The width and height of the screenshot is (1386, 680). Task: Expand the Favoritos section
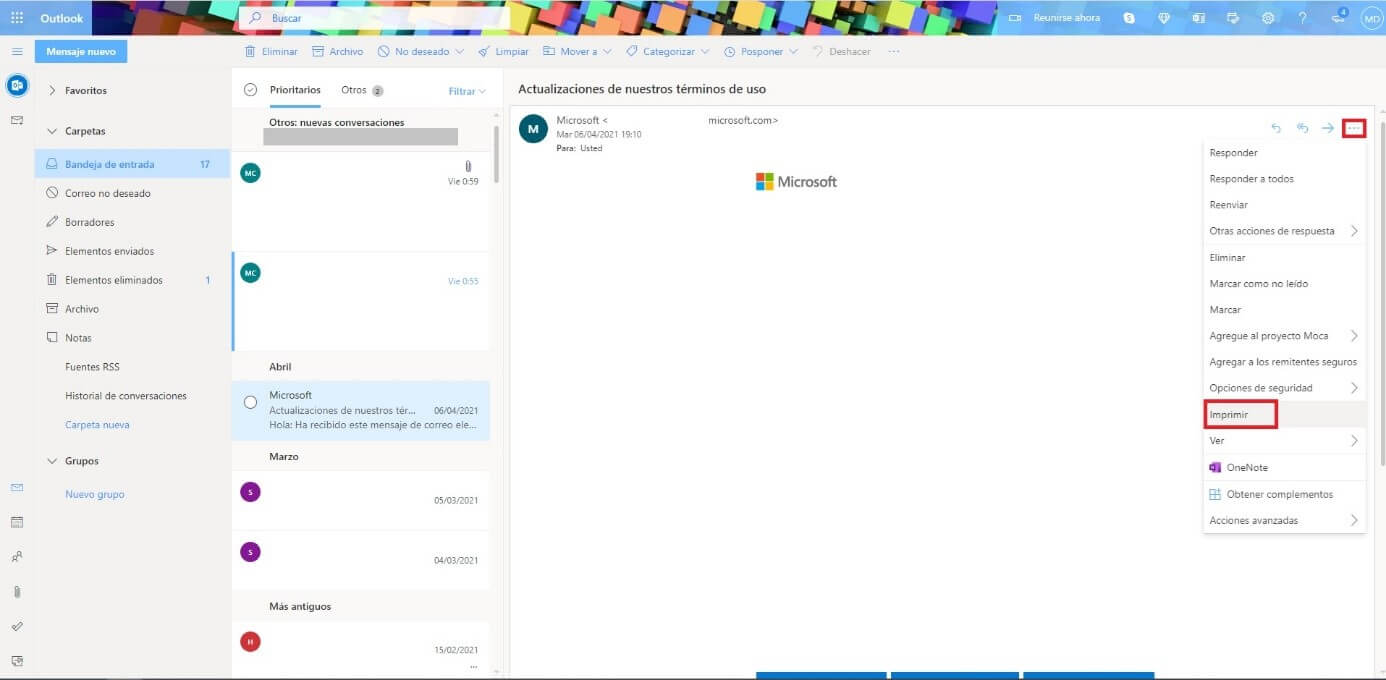click(52, 90)
